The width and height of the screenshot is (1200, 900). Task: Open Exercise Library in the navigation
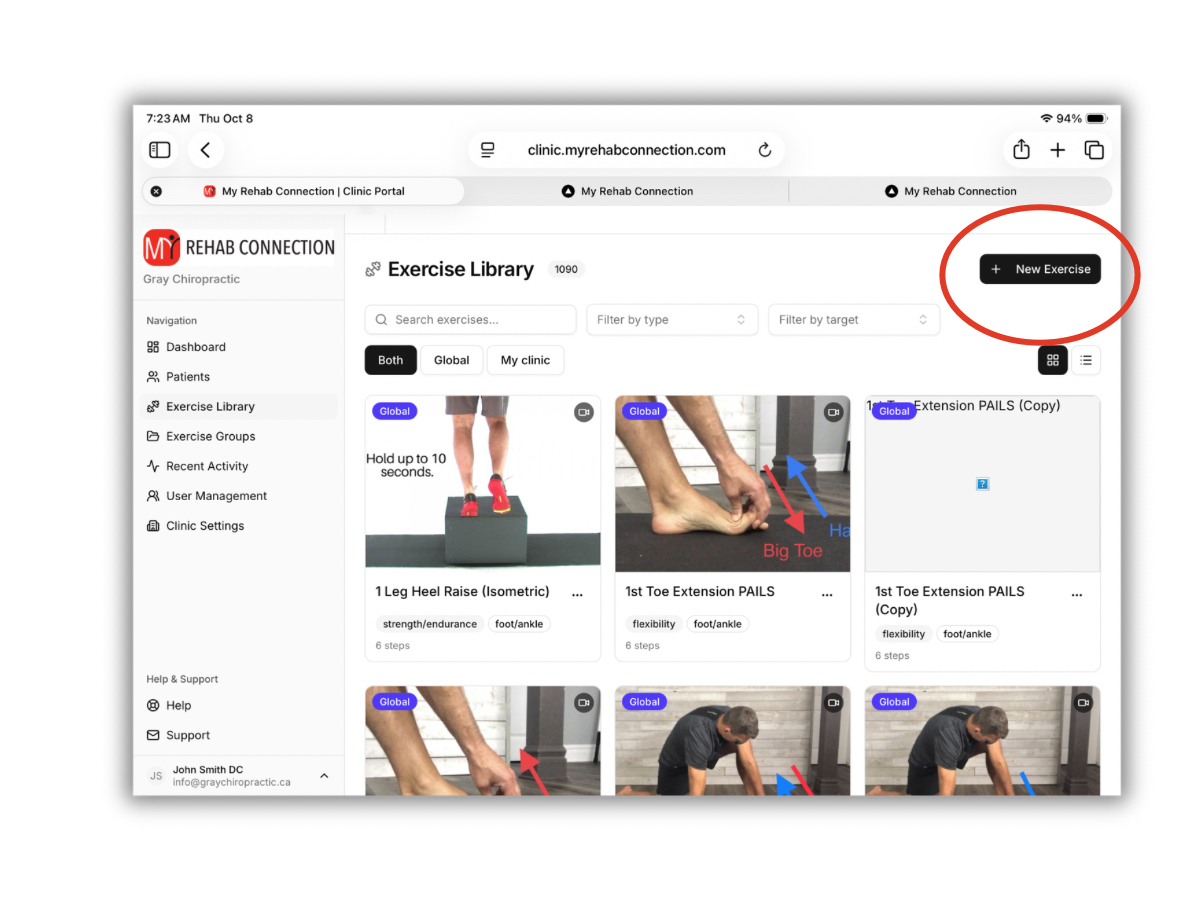(239, 407)
